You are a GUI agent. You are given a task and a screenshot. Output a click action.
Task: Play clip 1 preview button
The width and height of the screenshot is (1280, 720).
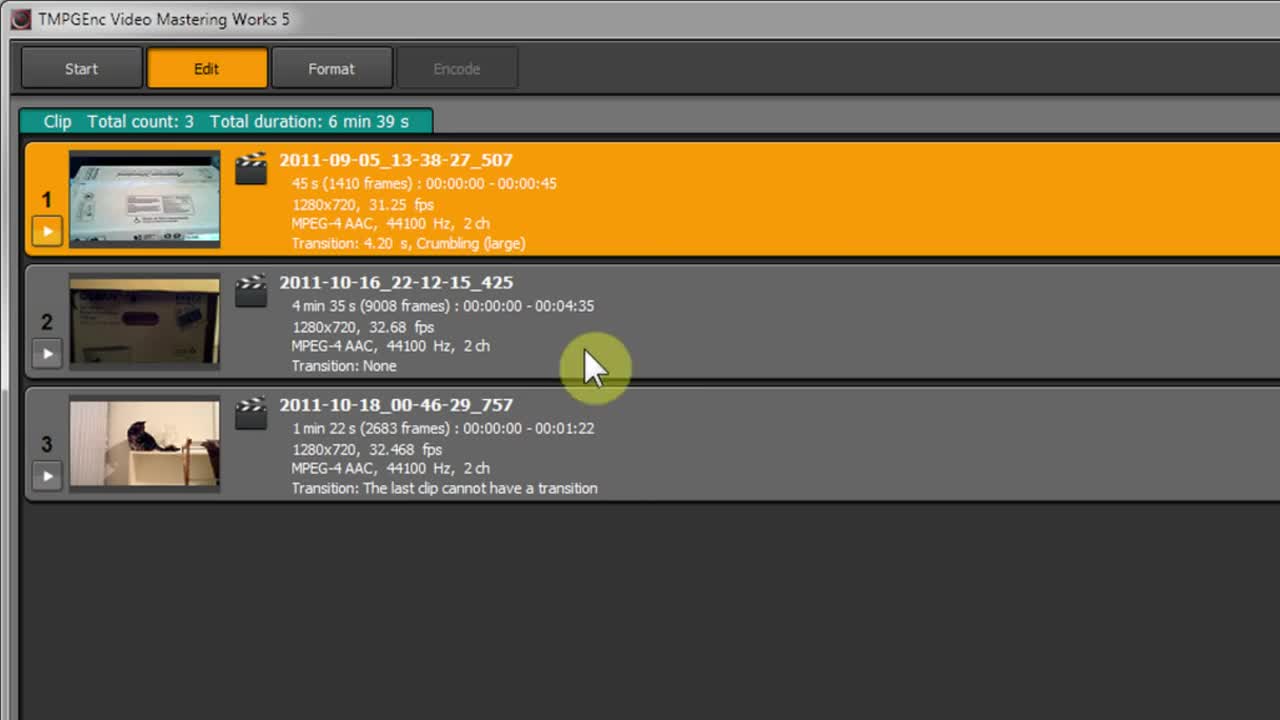click(x=47, y=232)
